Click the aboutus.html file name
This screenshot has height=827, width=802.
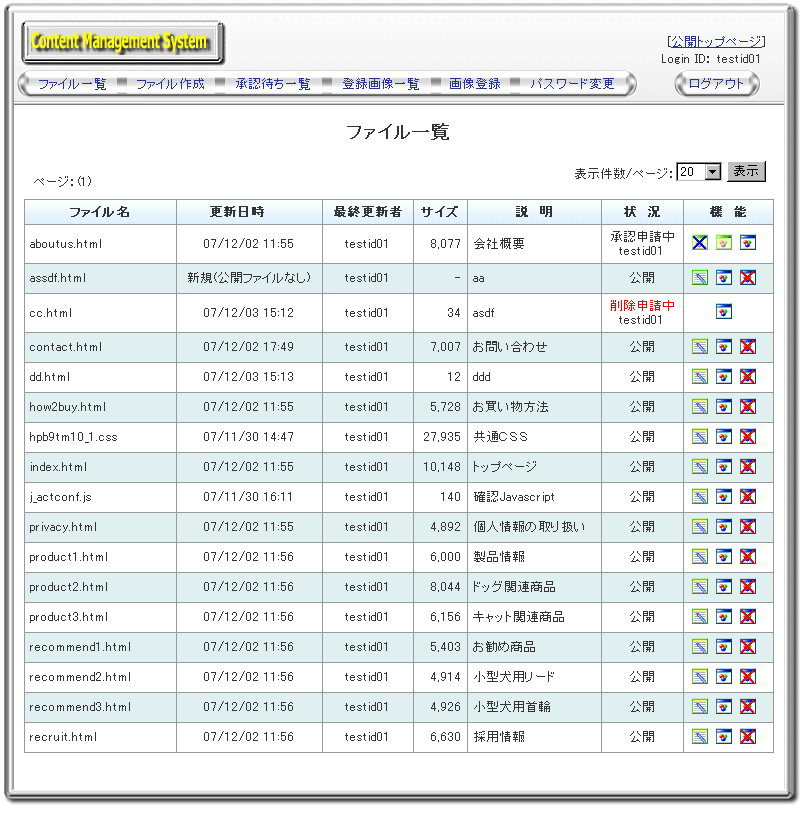coord(65,244)
